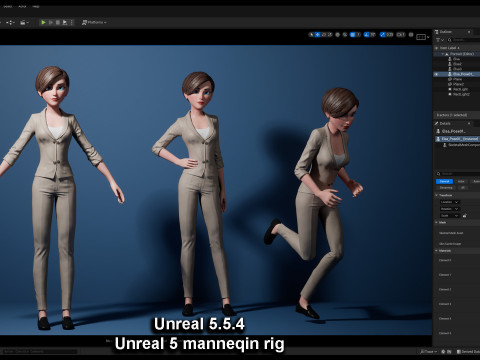Toggle world/local coordinate globe icon
Image resolution: width=480 pixels, height=360 pixels.
coord(337,34)
